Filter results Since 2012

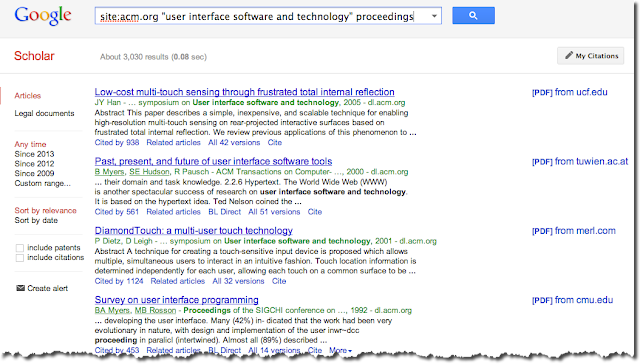coord(34,164)
